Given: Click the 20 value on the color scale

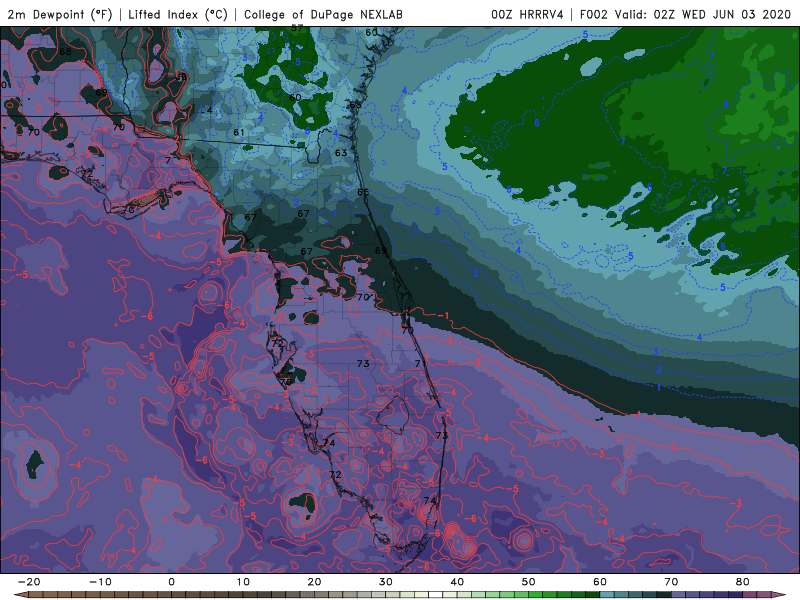Looking at the screenshot, I should click(314, 582).
